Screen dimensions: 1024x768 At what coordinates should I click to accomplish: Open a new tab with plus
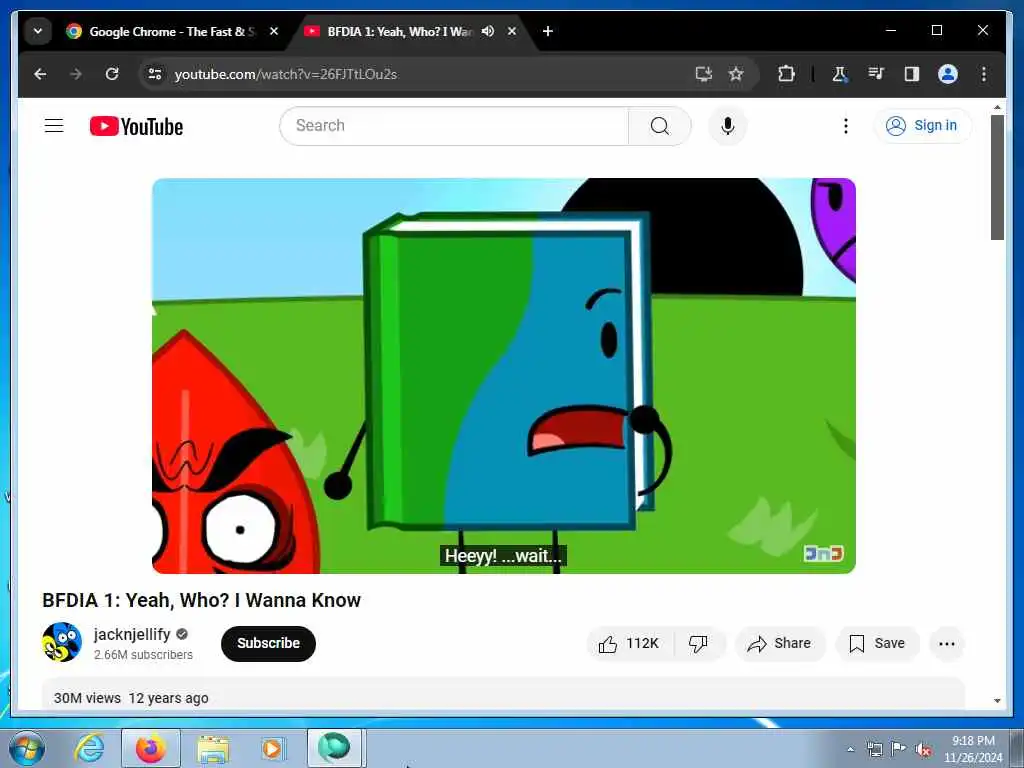548,31
